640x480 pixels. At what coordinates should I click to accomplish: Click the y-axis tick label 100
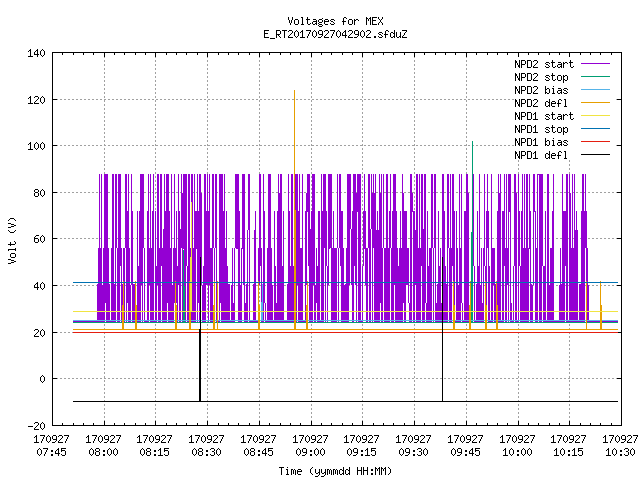36,146
